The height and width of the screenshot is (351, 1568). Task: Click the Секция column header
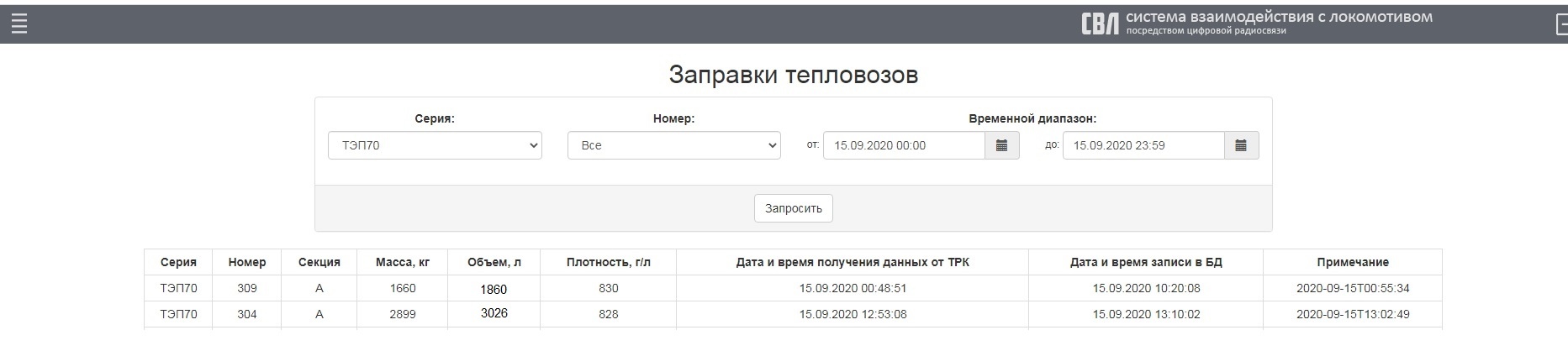click(319, 262)
